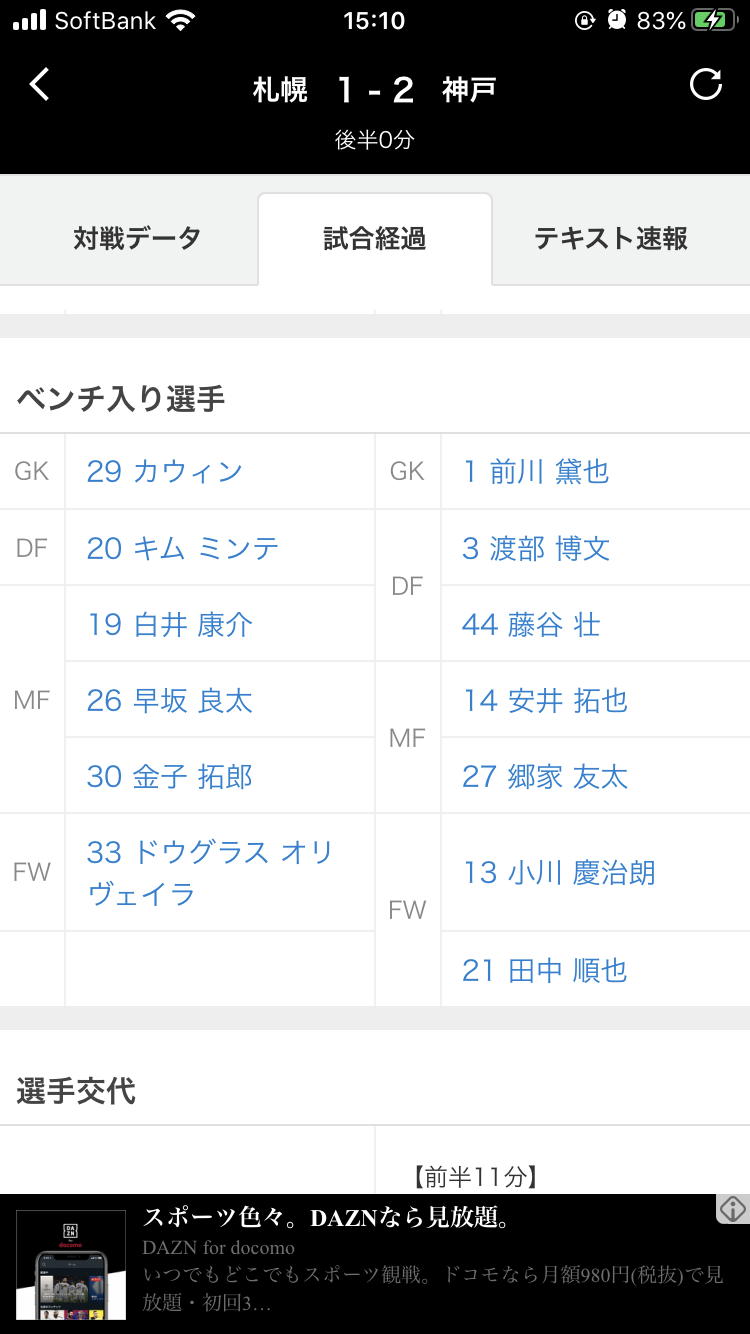Image resolution: width=750 pixels, height=1334 pixels.
Task: Open player 30 金子 拓郎
Action: click(x=170, y=776)
